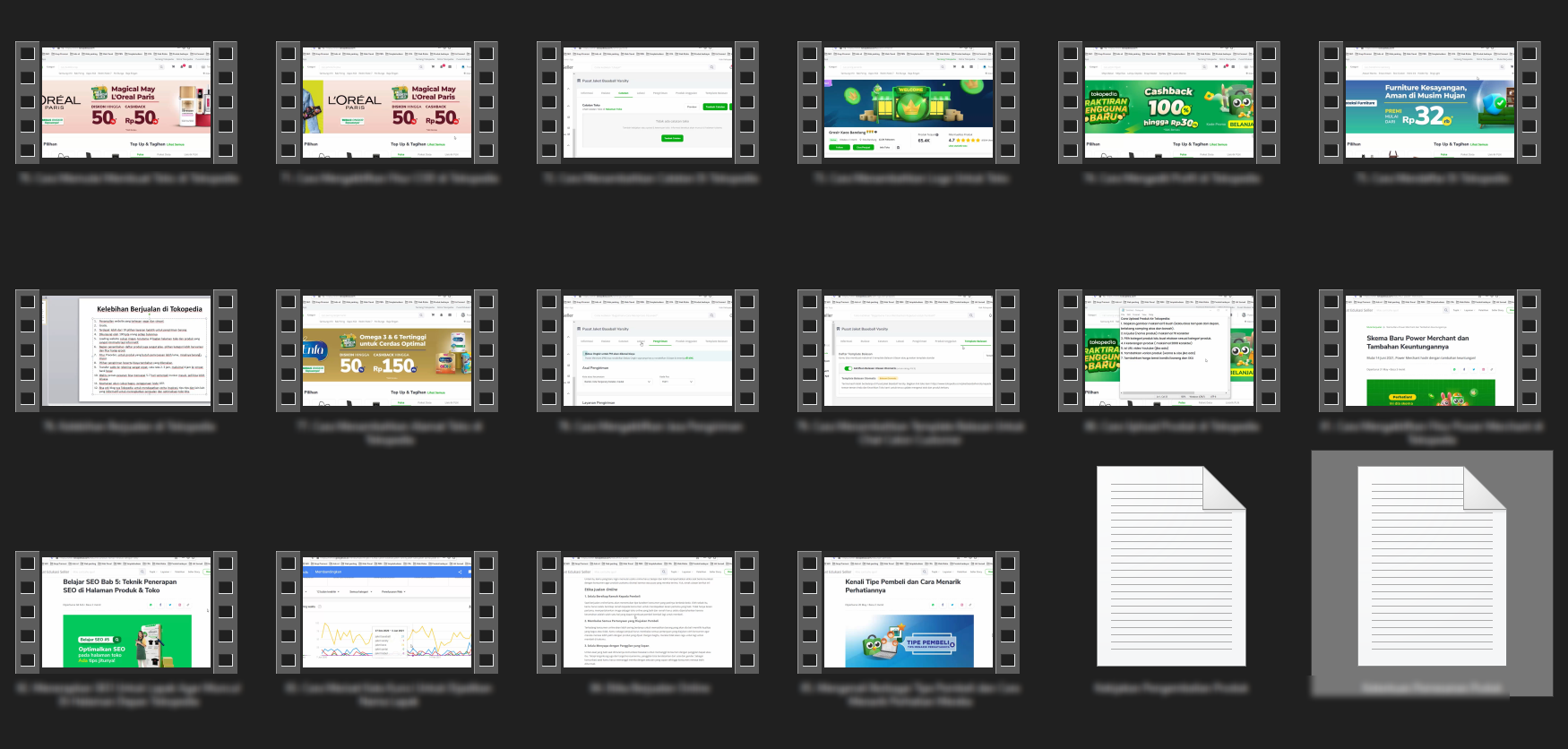Screen dimensions: 1568x749
Task: Select the Welcome green crown banner video
Action: [909, 102]
